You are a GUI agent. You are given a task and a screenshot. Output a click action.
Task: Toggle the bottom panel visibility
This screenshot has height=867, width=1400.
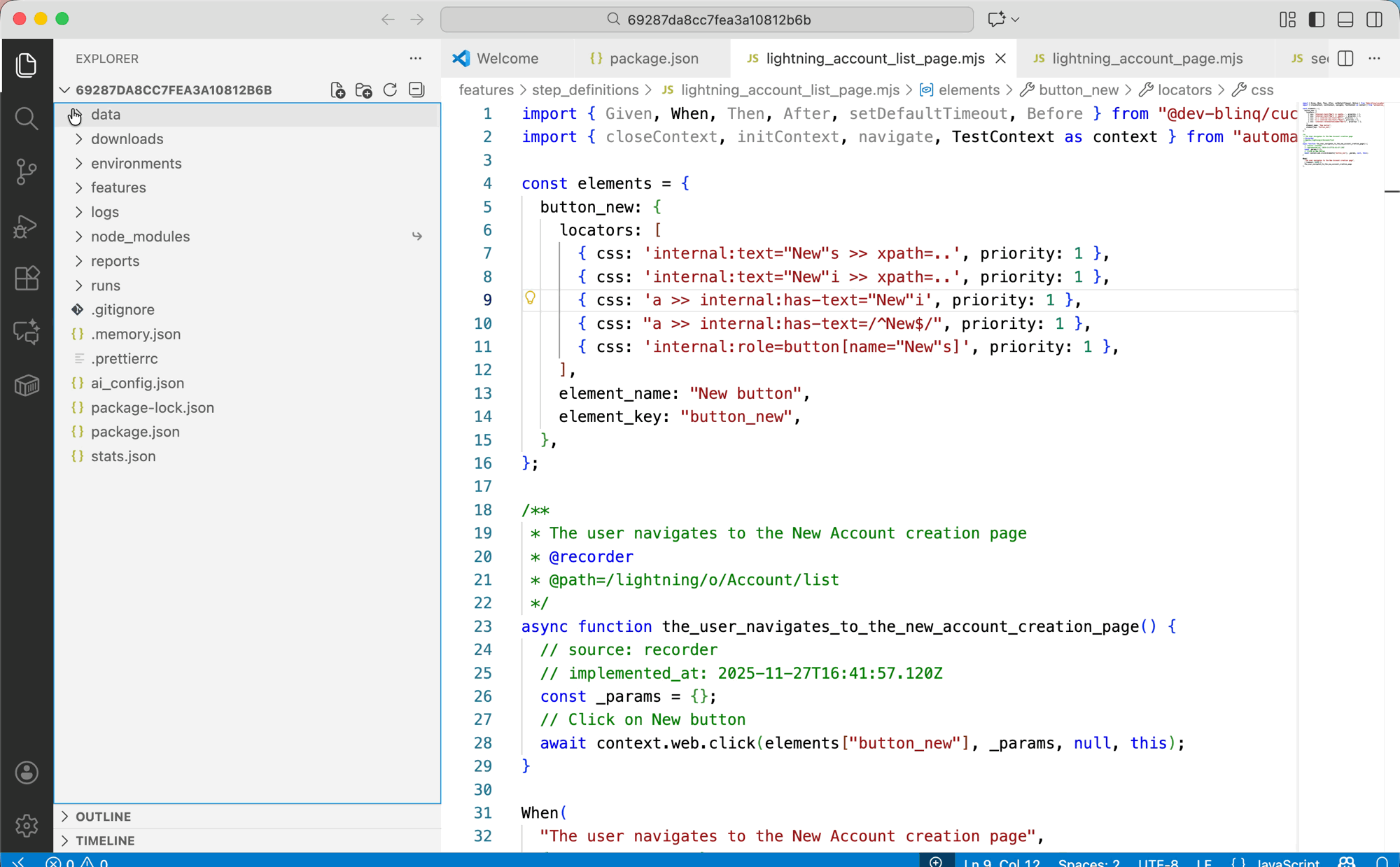[x=1345, y=20]
